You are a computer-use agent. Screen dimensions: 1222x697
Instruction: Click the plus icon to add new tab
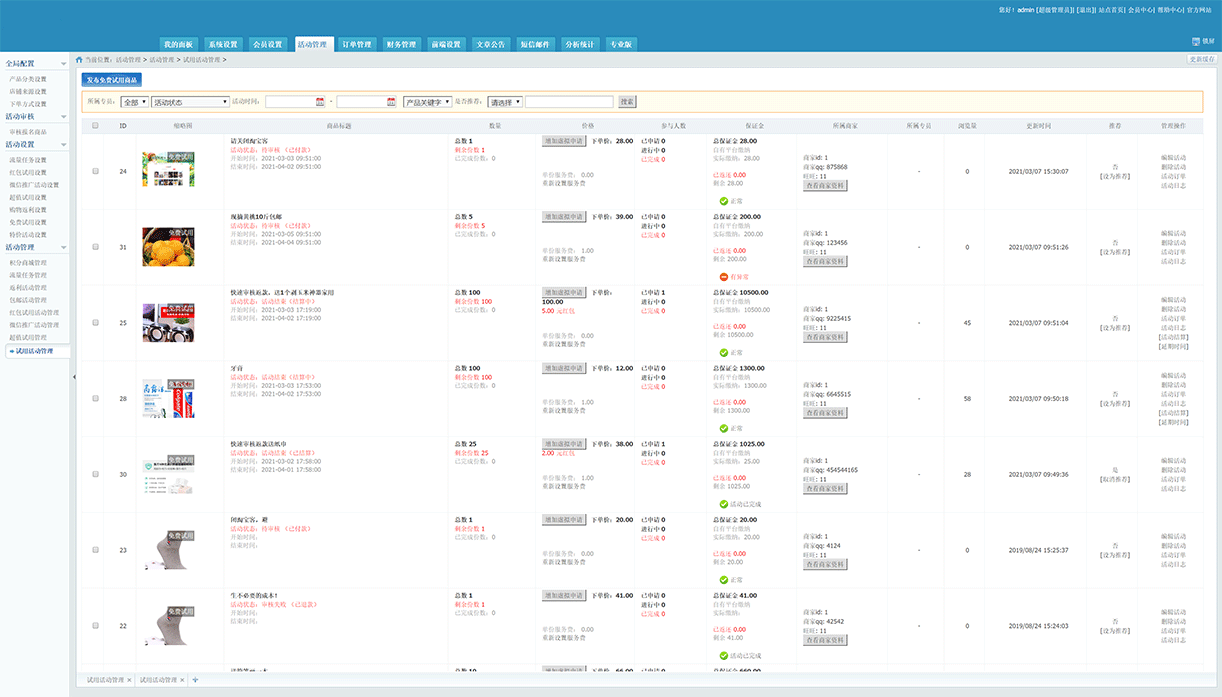[195, 680]
